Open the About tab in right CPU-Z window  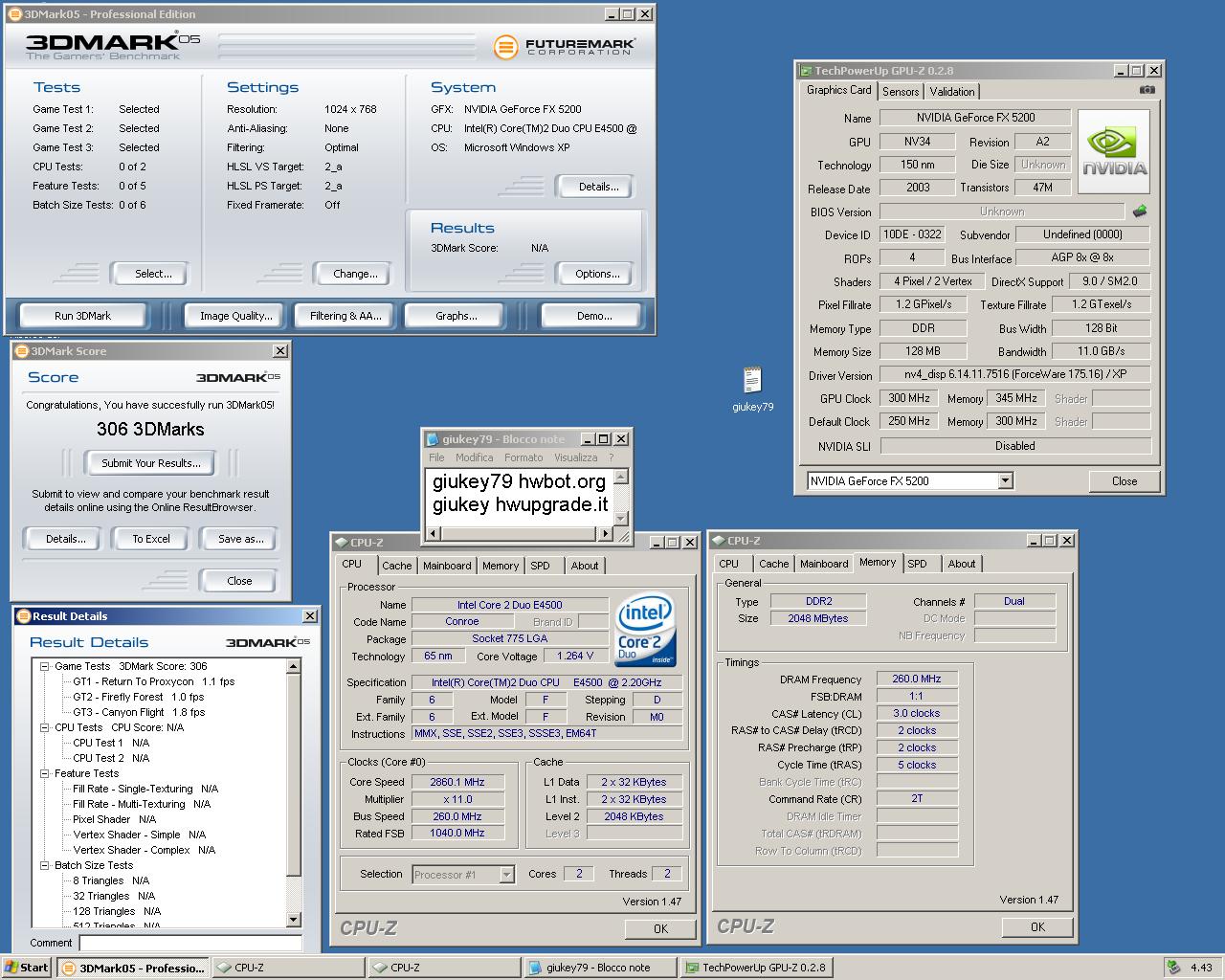click(962, 564)
